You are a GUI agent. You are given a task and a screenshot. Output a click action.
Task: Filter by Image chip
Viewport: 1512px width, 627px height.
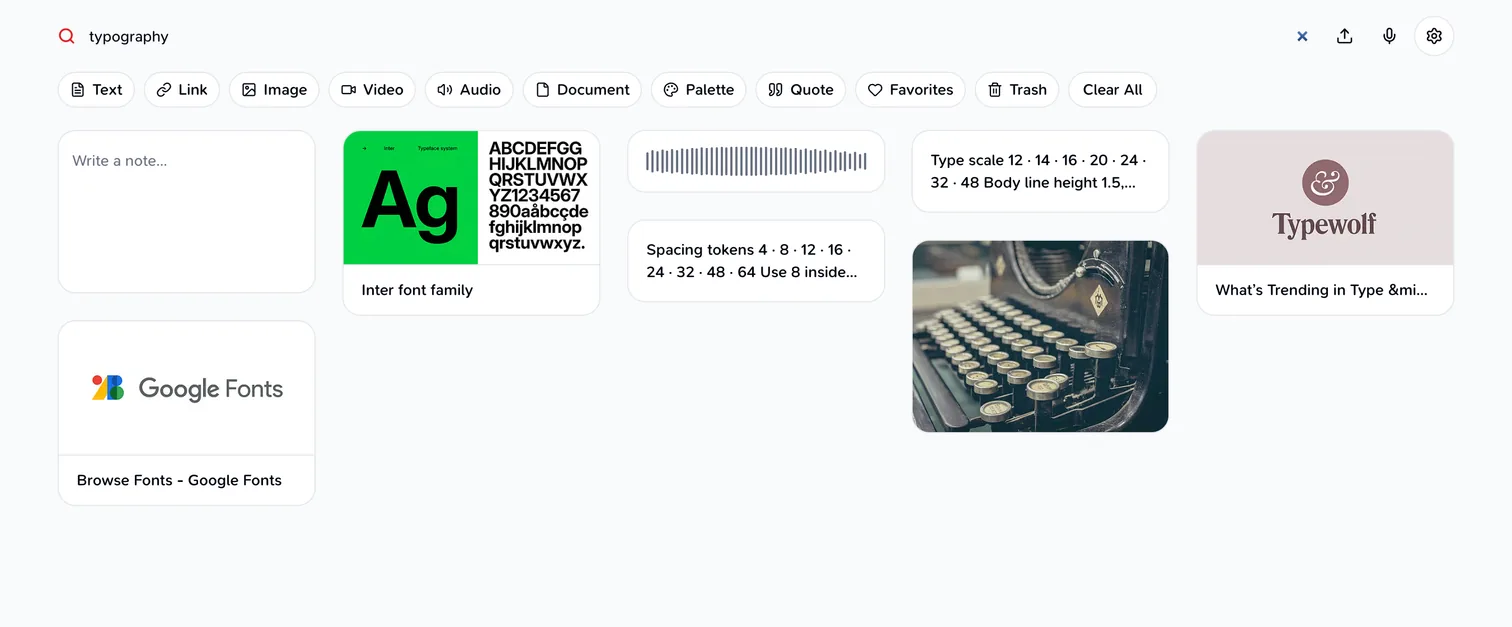tap(274, 90)
